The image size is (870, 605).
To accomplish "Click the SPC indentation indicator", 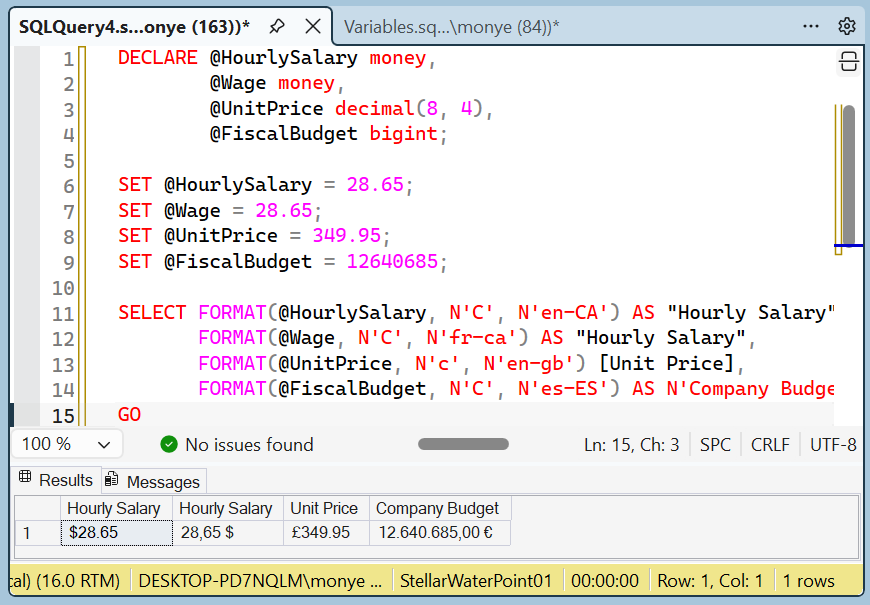I will 715,445.
